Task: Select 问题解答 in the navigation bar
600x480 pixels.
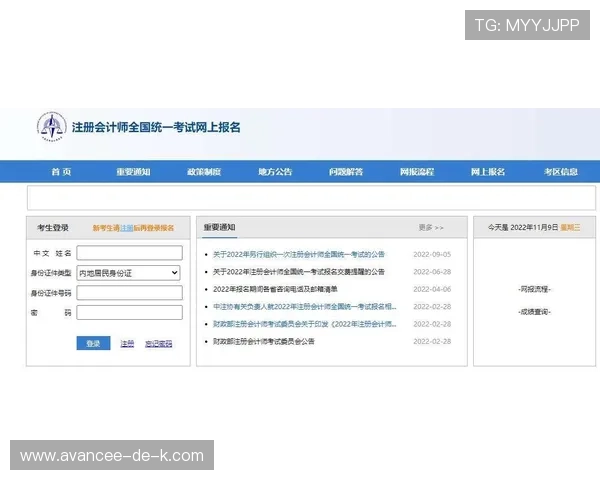Action: [x=346, y=172]
